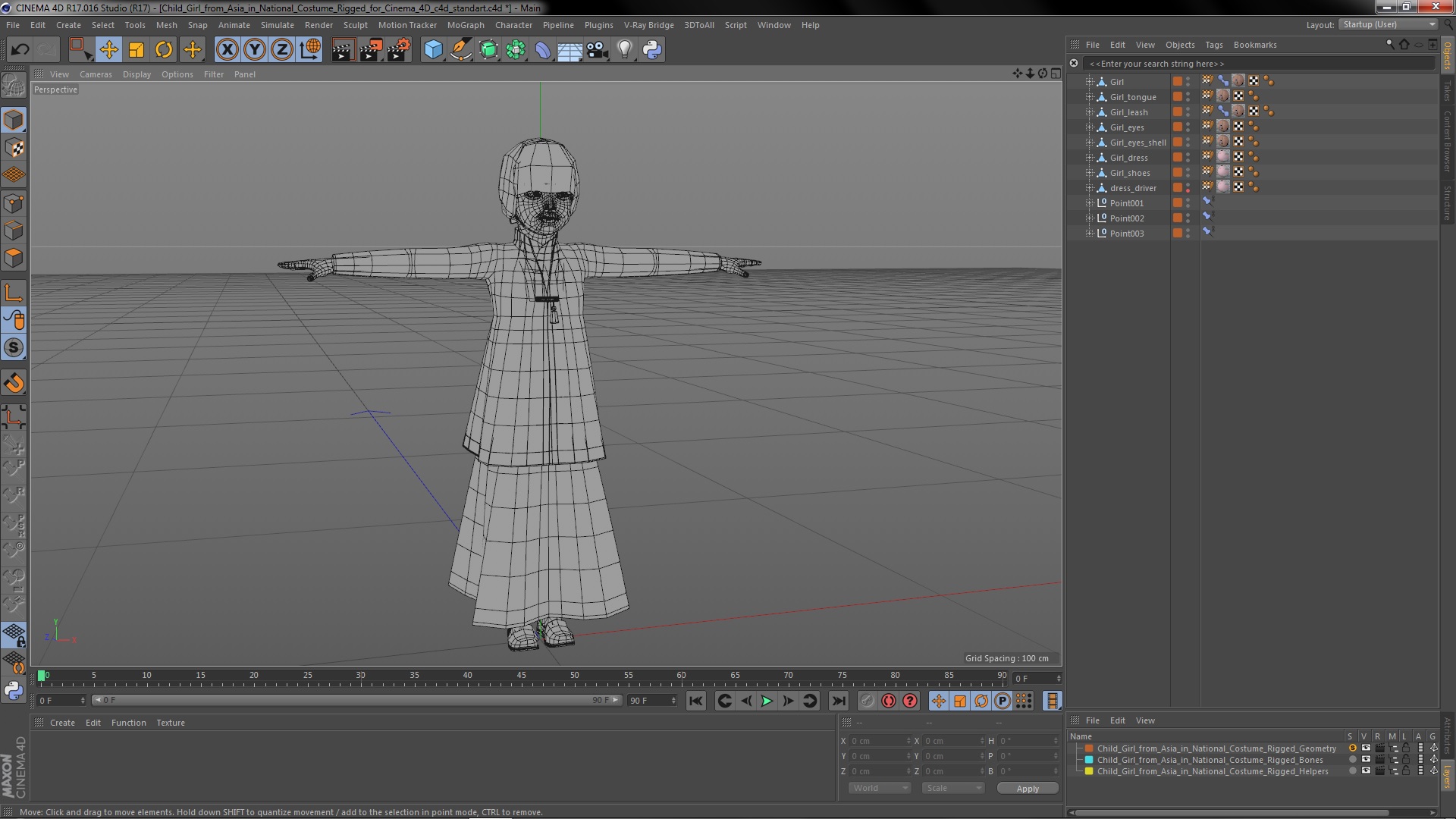This screenshot has height=819, width=1456.
Task: Open the MoGraph menu
Action: tap(466, 25)
